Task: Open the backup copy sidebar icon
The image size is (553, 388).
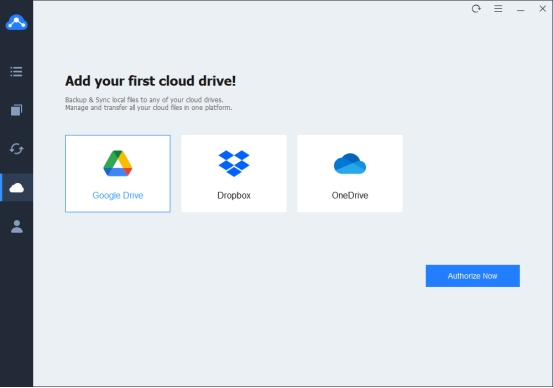Action: 16,110
